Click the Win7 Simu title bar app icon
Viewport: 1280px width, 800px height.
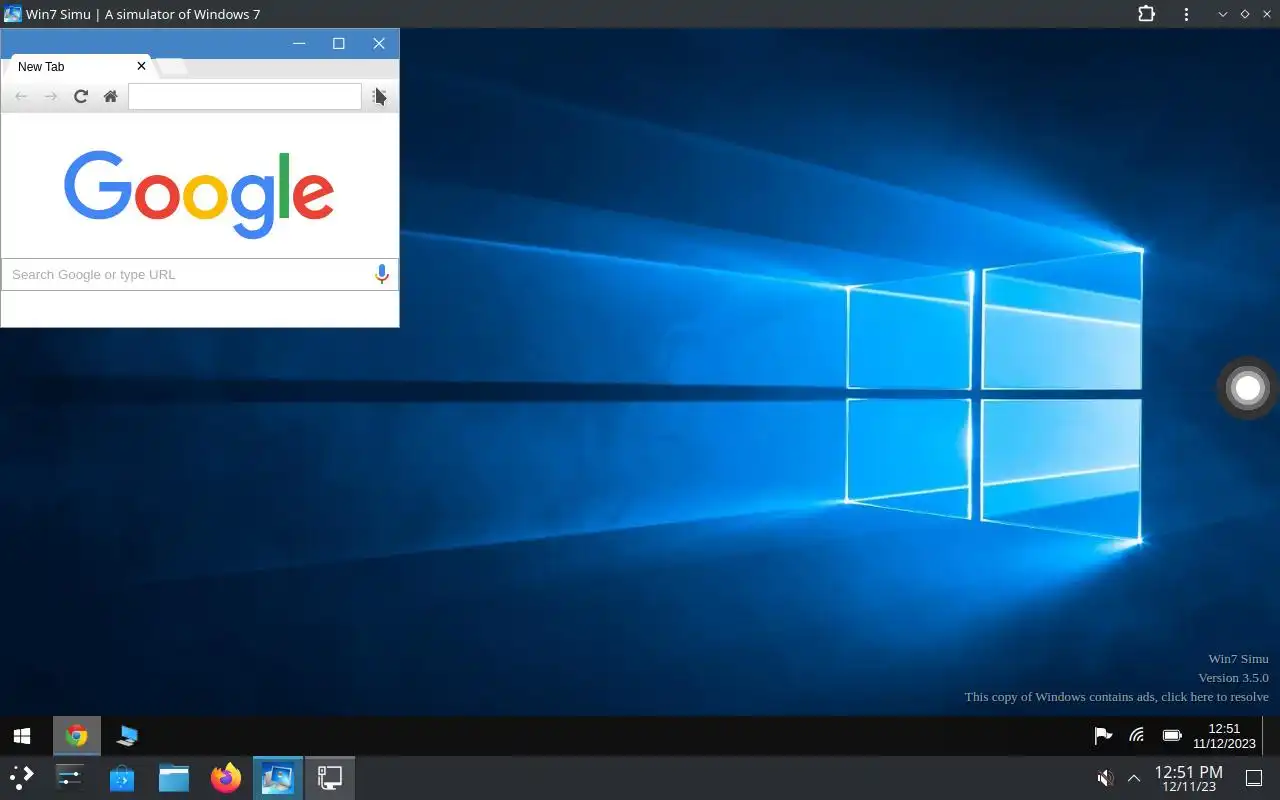coord(13,14)
